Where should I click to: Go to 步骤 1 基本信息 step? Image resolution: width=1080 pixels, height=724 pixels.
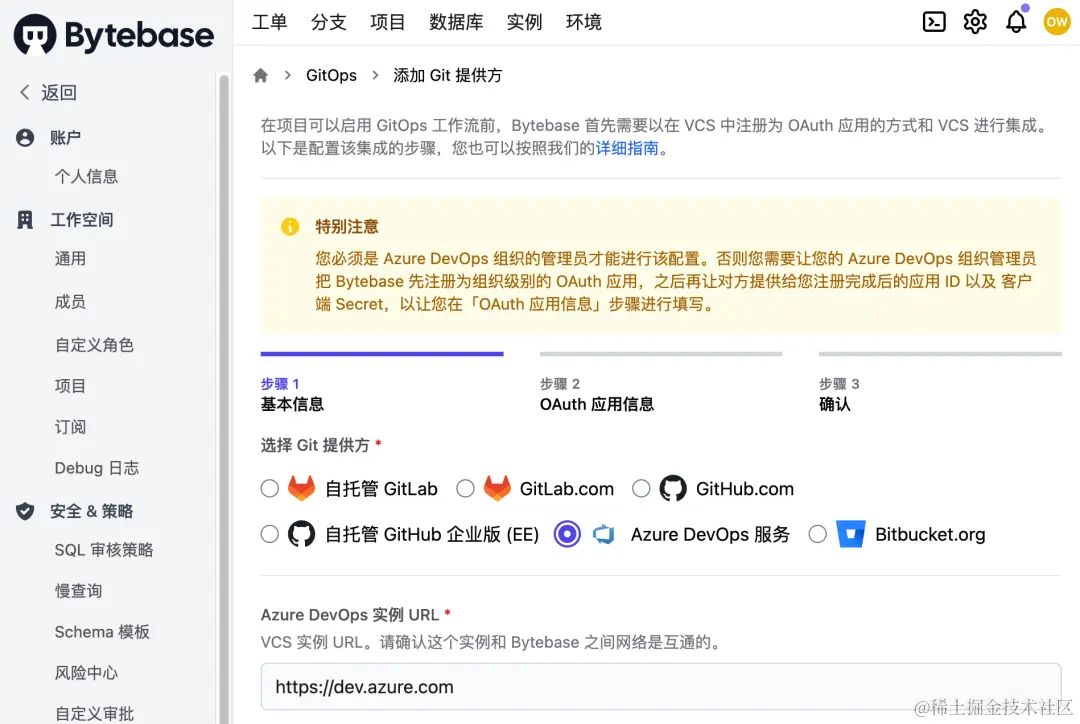point(382,384)
